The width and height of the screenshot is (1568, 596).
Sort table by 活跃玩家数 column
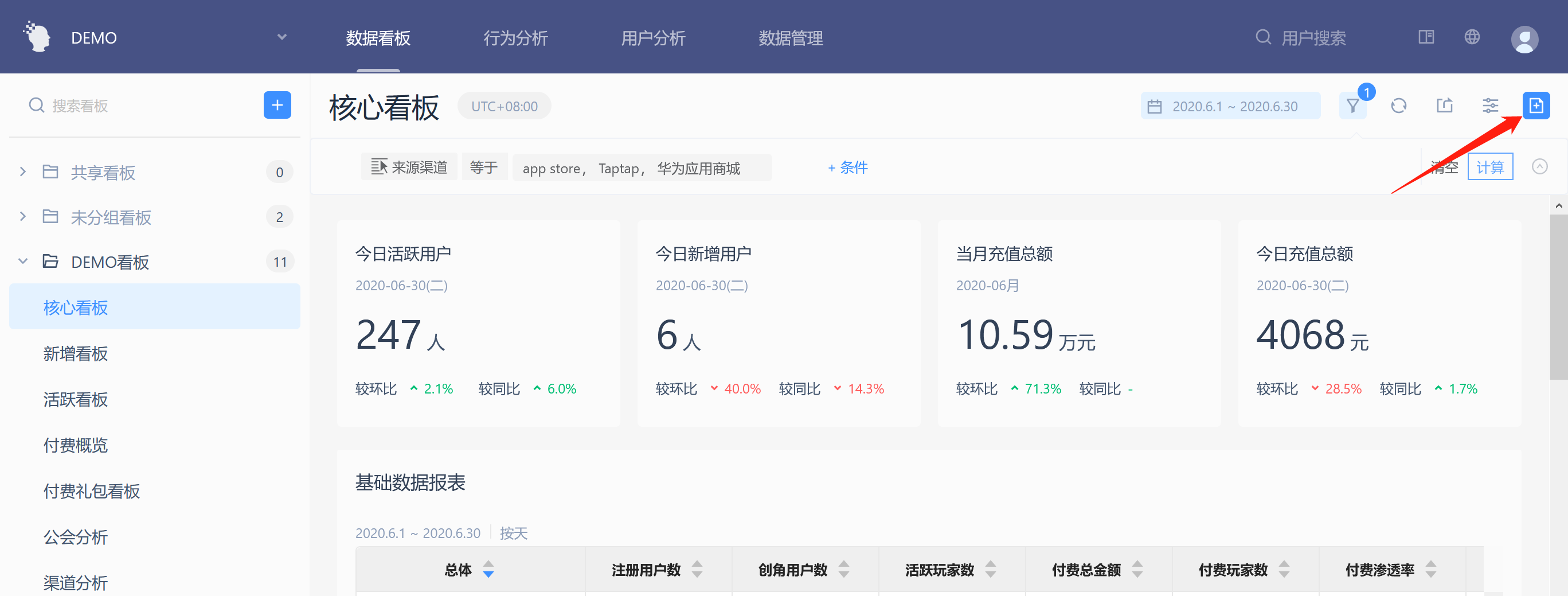[990, 570]
